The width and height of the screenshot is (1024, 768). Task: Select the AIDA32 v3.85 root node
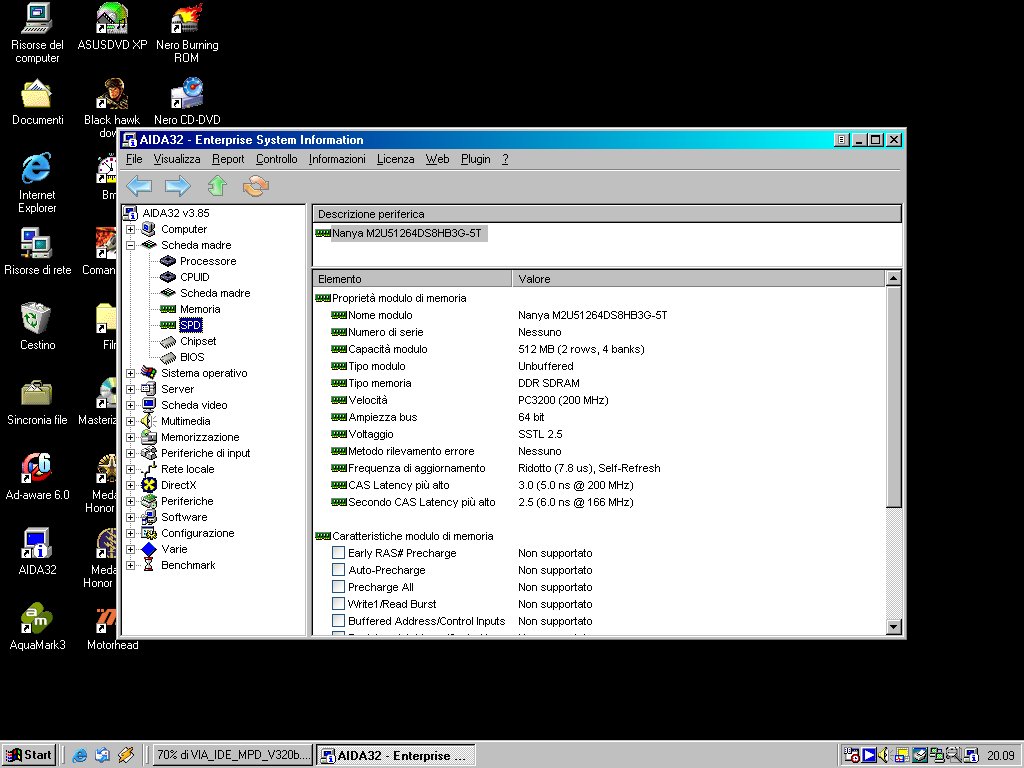click(176, 213)
